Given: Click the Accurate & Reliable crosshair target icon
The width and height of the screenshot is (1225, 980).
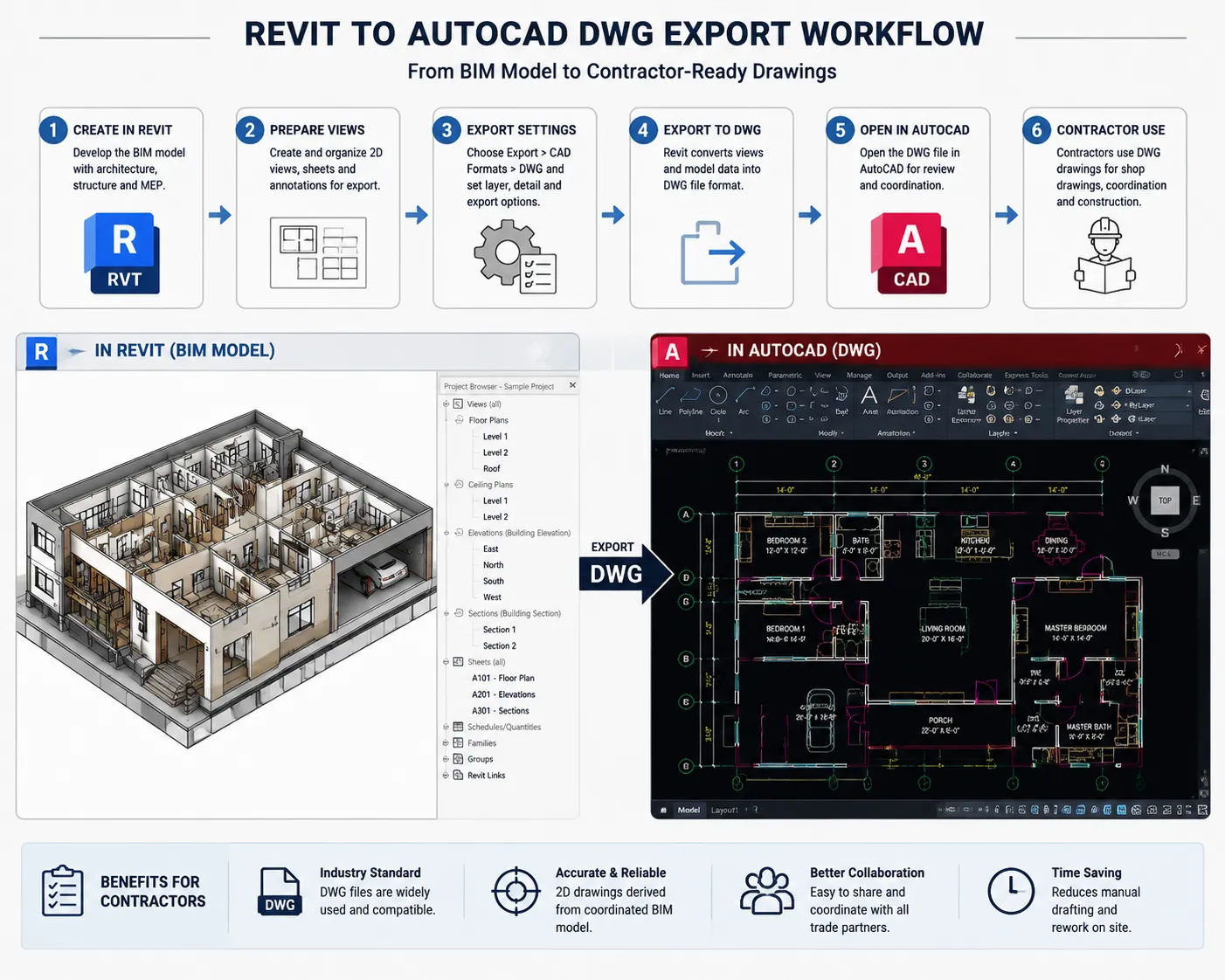Looking at the screenshot, I should coord(516,892).
